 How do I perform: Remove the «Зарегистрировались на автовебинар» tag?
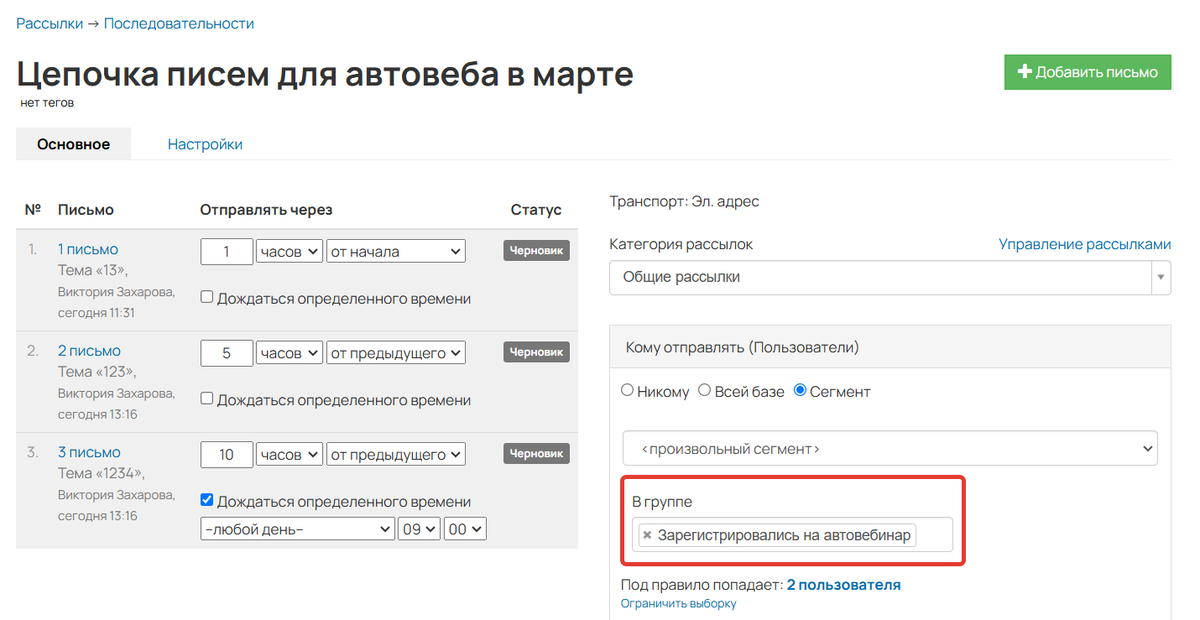tap(649, 535)
